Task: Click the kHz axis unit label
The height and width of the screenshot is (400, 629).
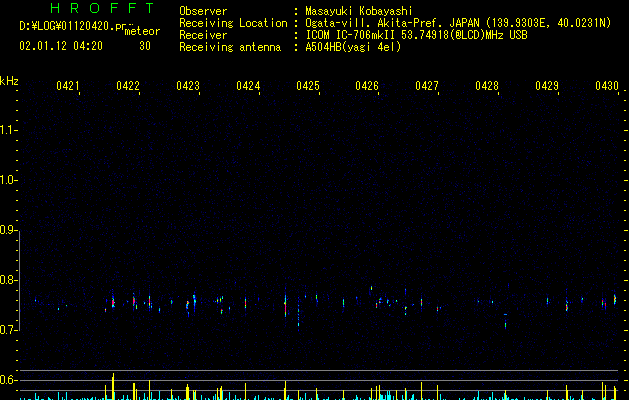Action: pos(9,81)
